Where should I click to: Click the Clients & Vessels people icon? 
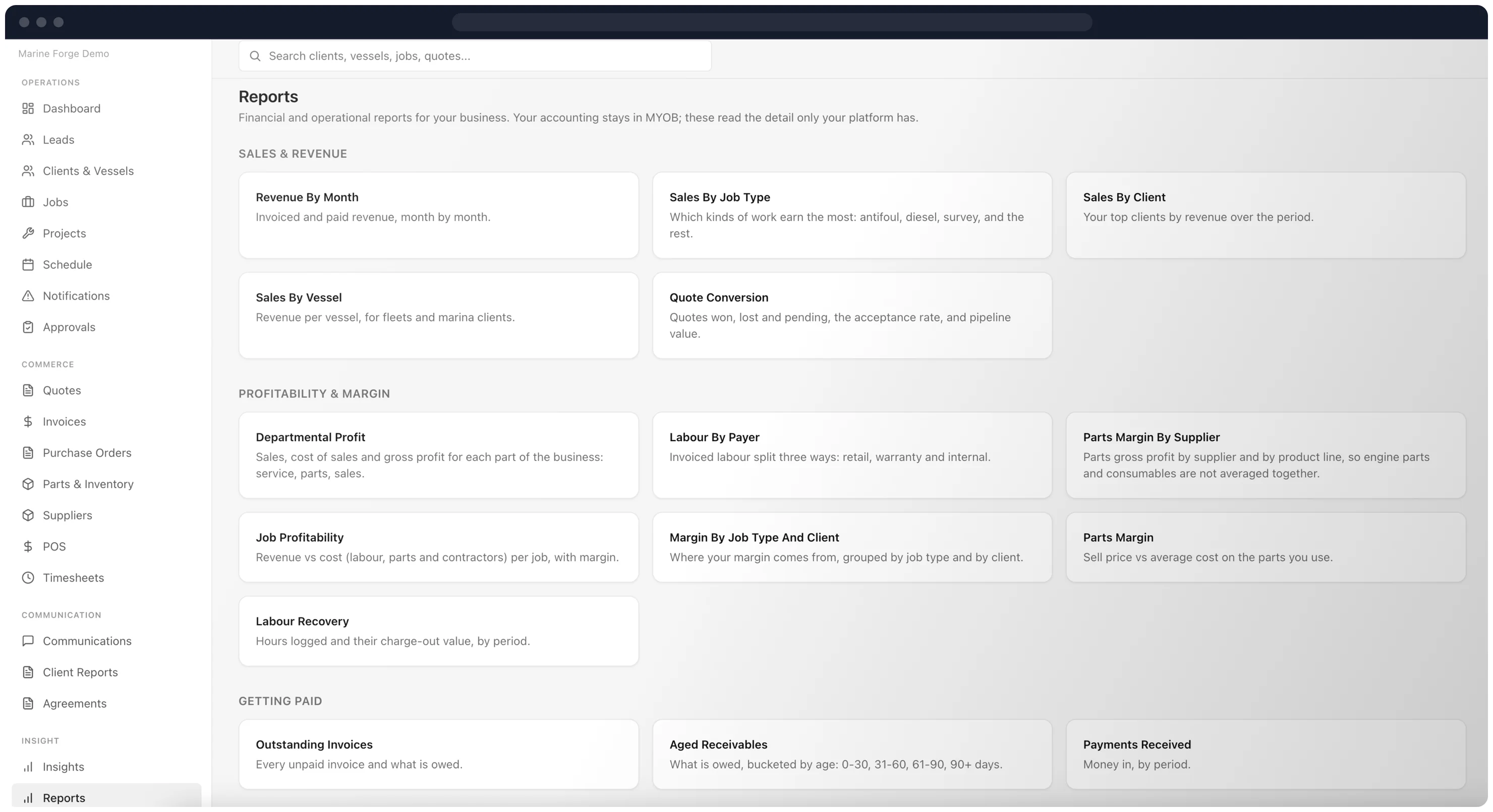click(28, 171)
